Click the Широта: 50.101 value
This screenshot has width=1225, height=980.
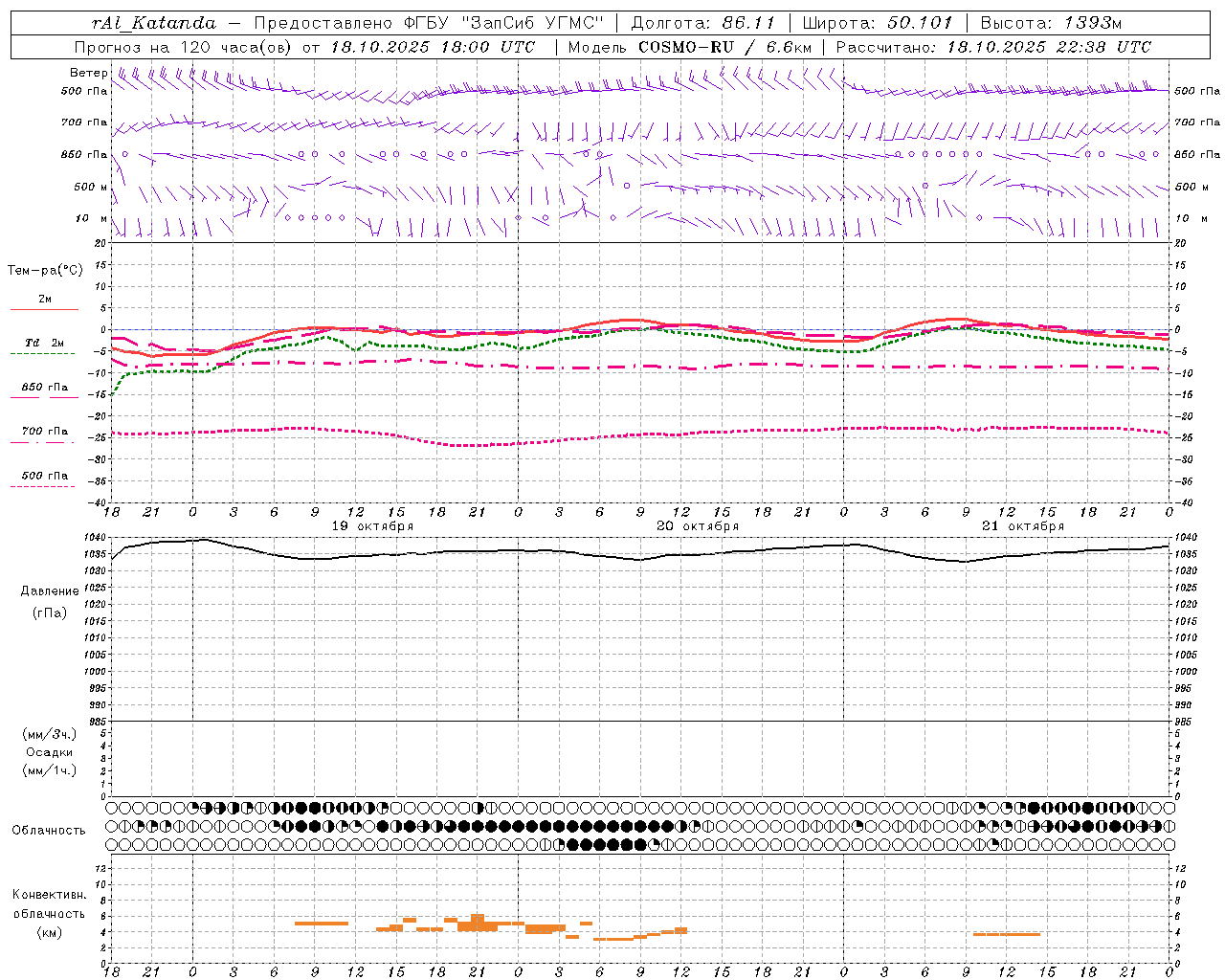pos(877,23)
